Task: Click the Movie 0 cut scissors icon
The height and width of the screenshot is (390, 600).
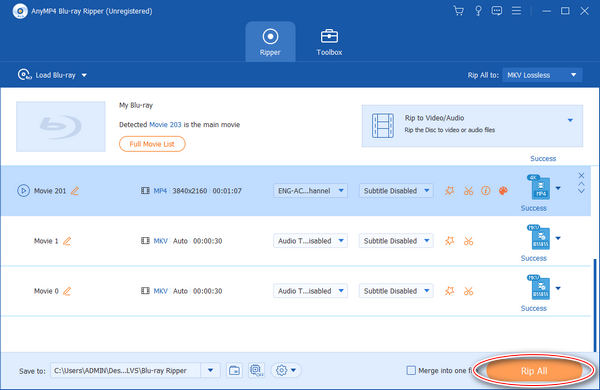Action: pyautogui.click(x=468, y=291)
